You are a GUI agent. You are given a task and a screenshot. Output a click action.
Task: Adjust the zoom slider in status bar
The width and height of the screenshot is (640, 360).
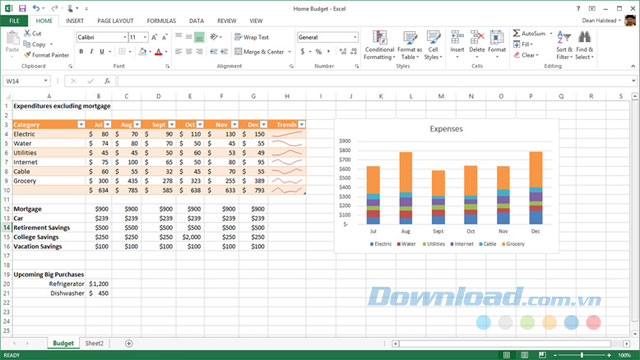(582, 355)
